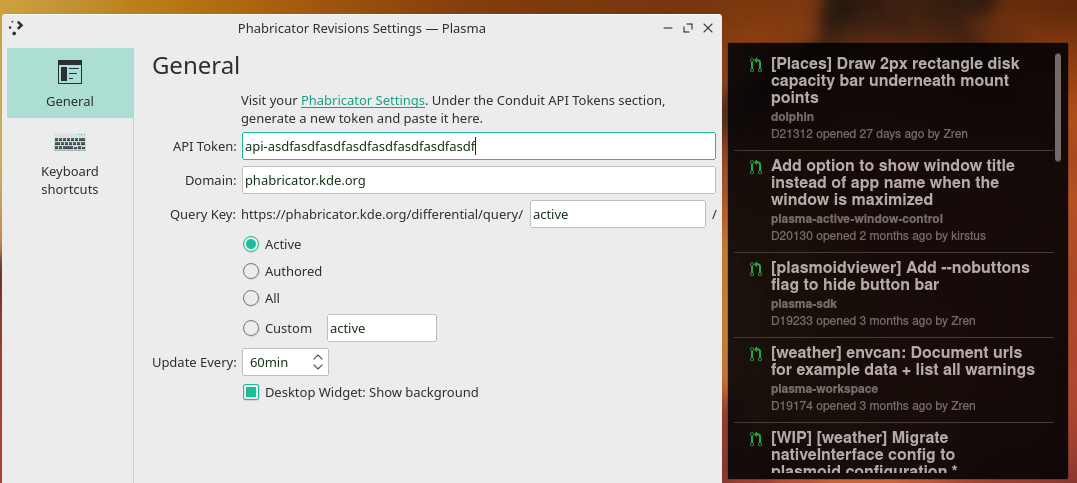Focus the Domain text field
This screenshot has width=1077, height=483.
coord(479,181)
